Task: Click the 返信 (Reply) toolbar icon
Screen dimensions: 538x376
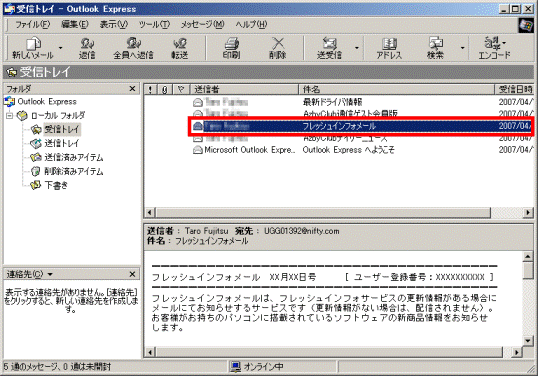Action: [x=87, y=48]
